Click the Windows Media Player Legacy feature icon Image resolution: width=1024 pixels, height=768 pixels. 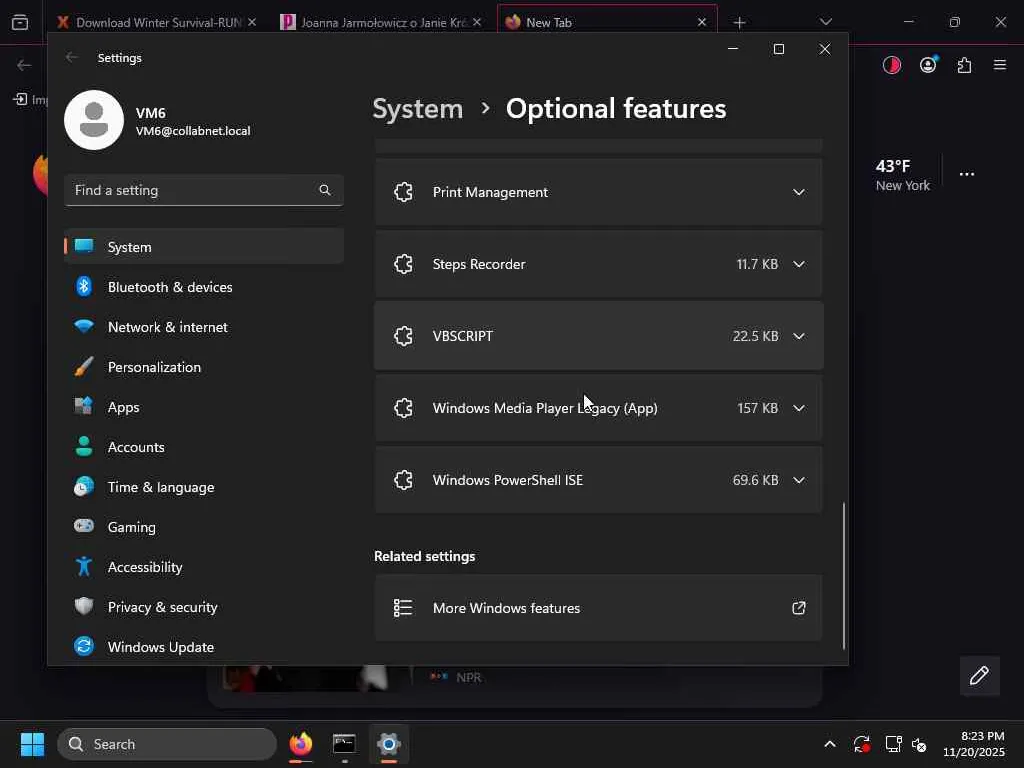click(x=404, y=408)
